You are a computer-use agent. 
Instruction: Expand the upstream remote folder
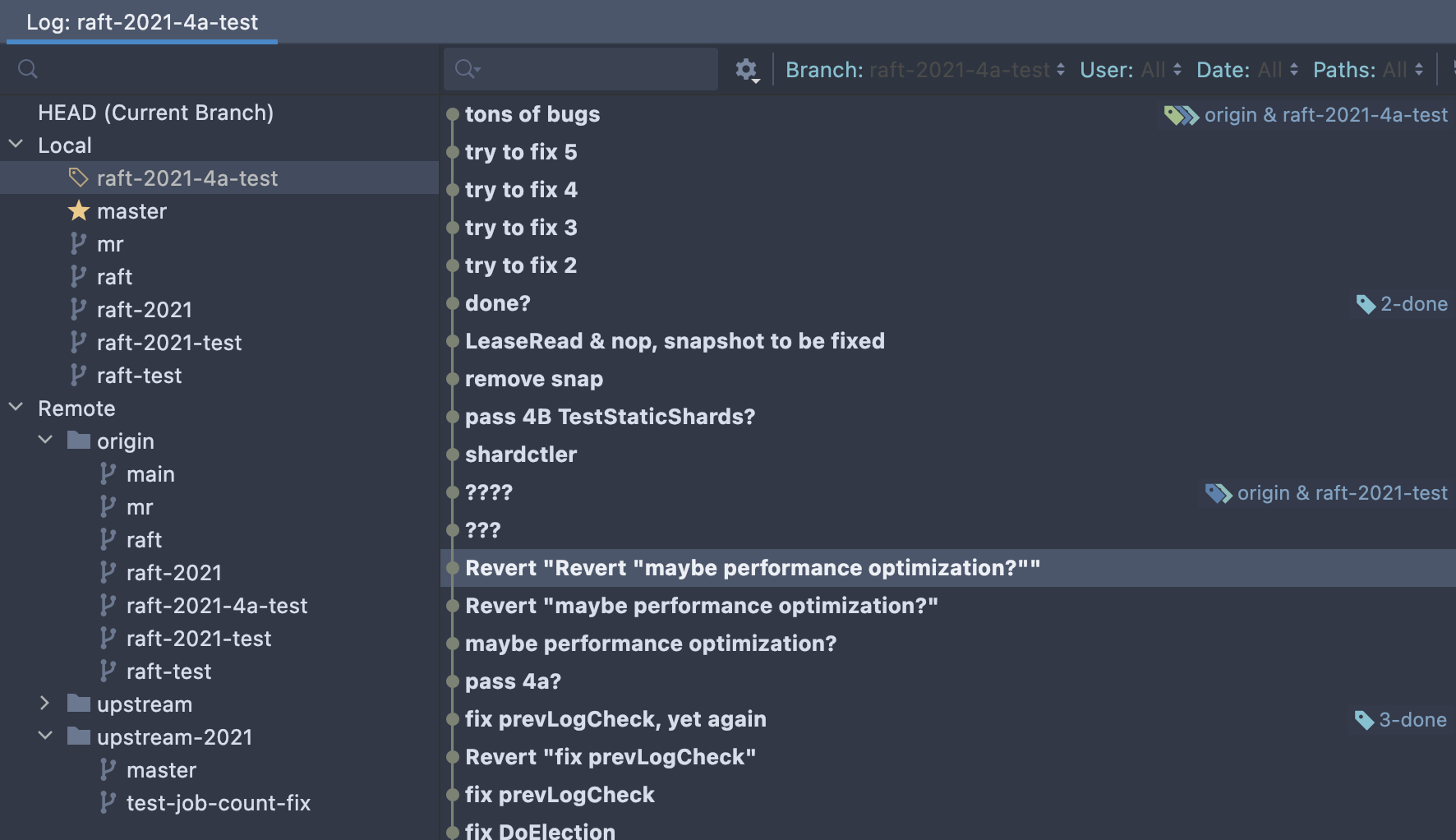(x=45, y=704)
